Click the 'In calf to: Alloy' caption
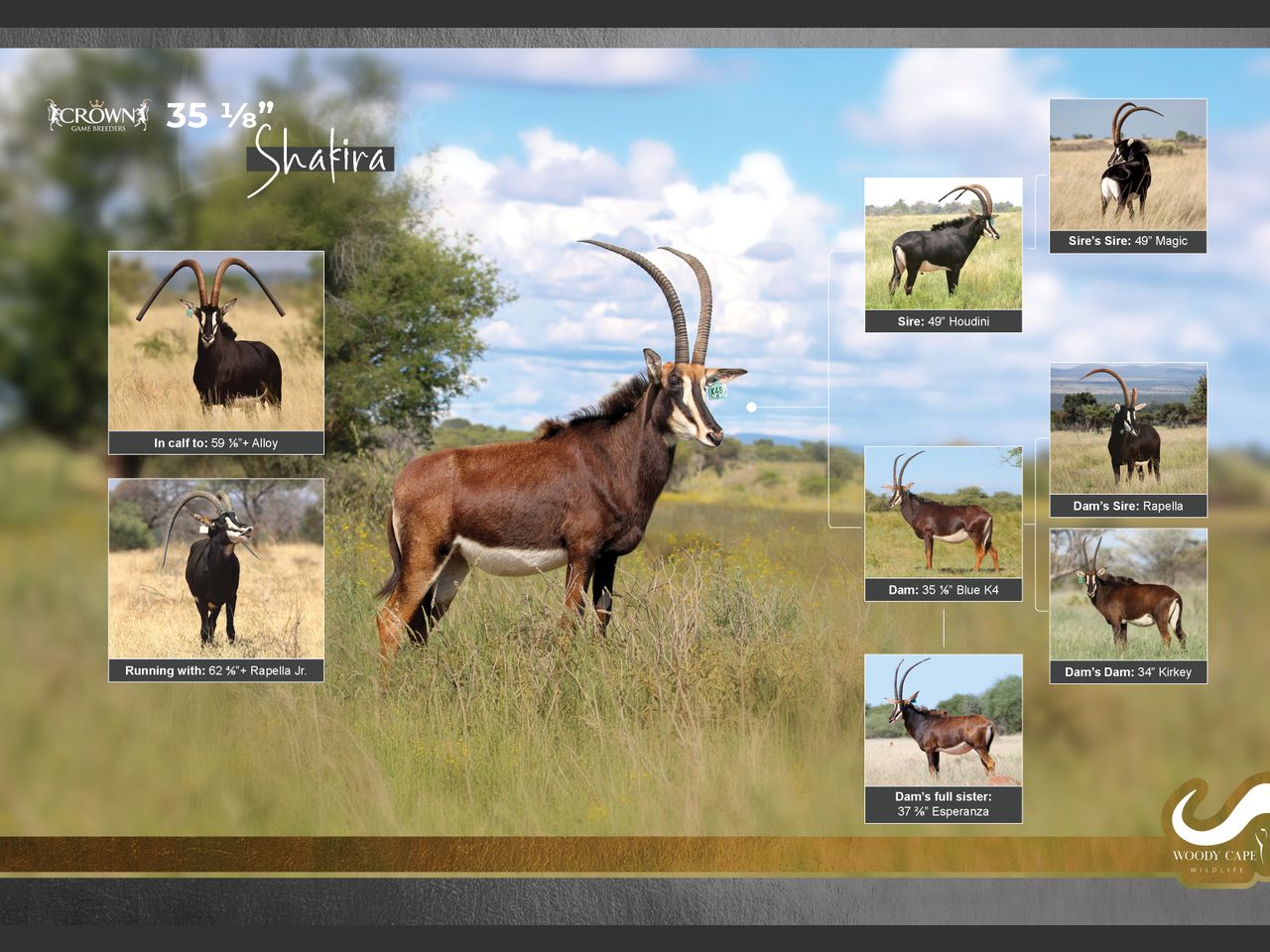The width and height of the screenshot is (1270, 952). coord(216,443)
